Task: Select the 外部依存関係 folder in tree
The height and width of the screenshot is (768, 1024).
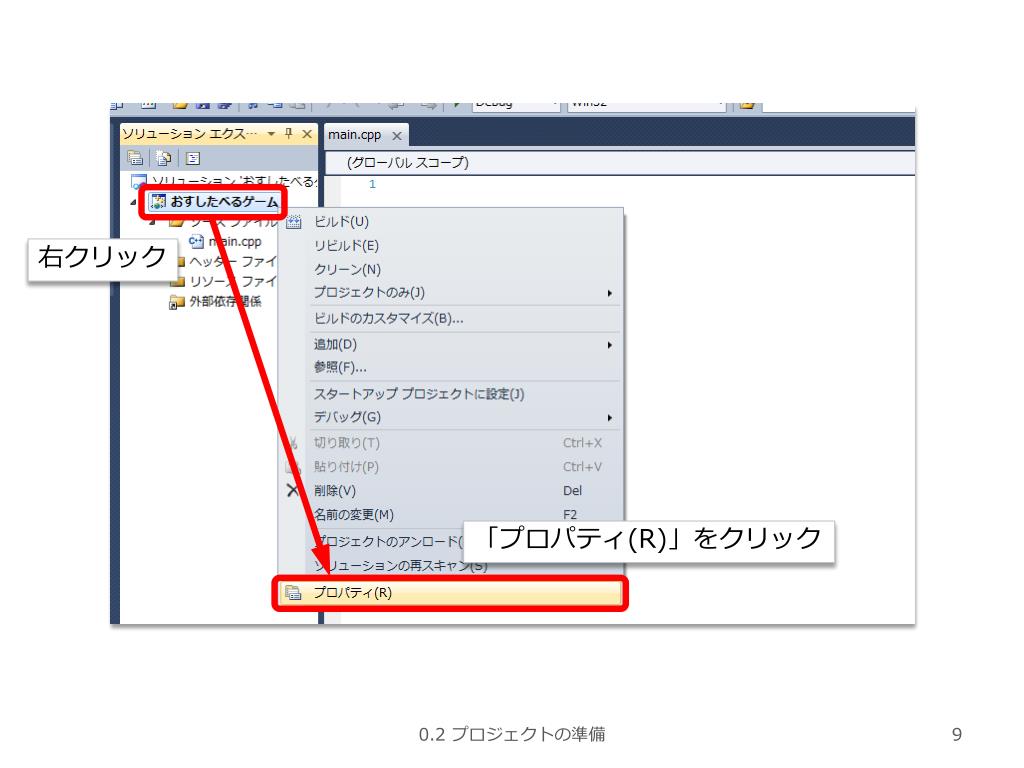Action: [x=225, y=301]
